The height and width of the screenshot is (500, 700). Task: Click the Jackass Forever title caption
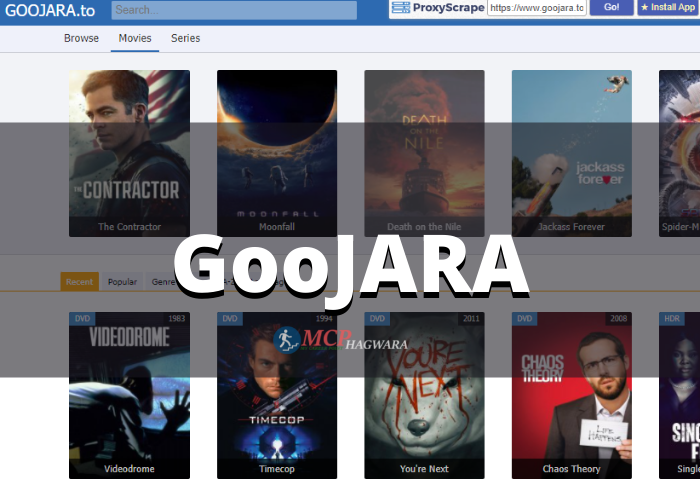point(571,227)
